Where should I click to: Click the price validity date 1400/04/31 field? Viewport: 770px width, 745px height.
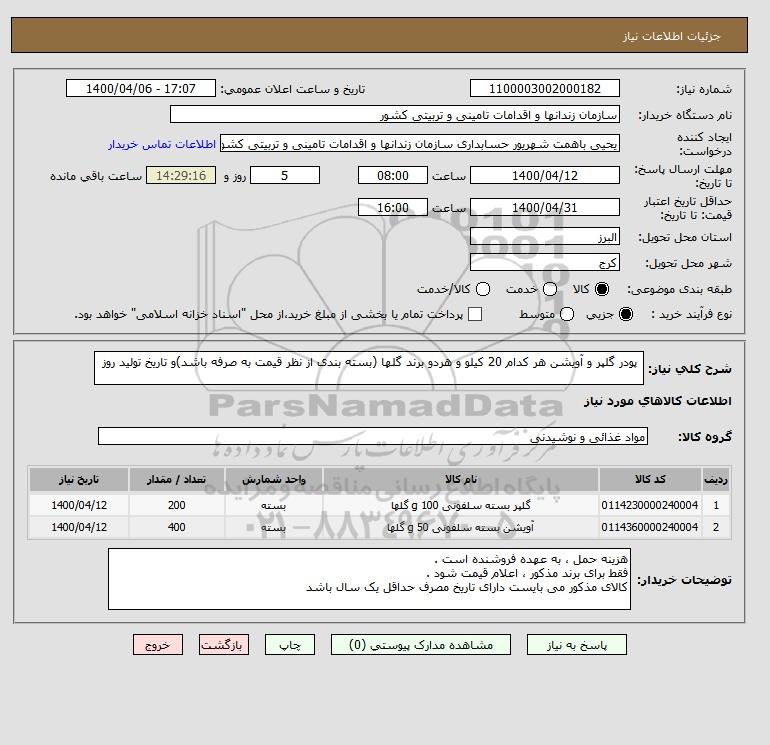tap(545, 207)
